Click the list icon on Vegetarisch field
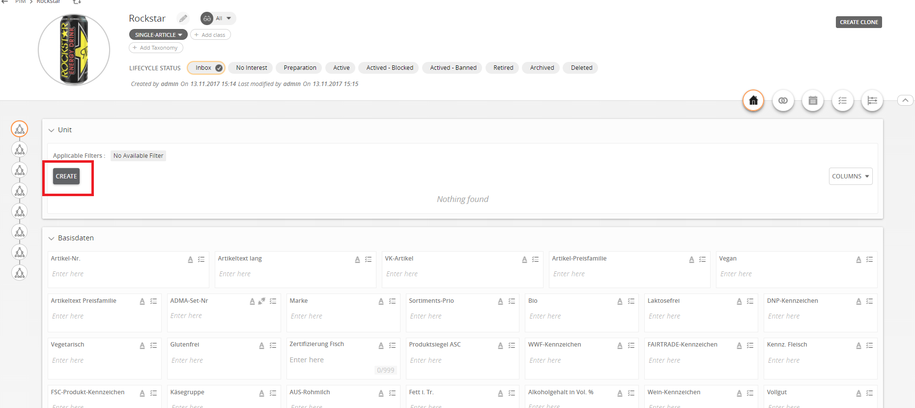 pos(153,345)
